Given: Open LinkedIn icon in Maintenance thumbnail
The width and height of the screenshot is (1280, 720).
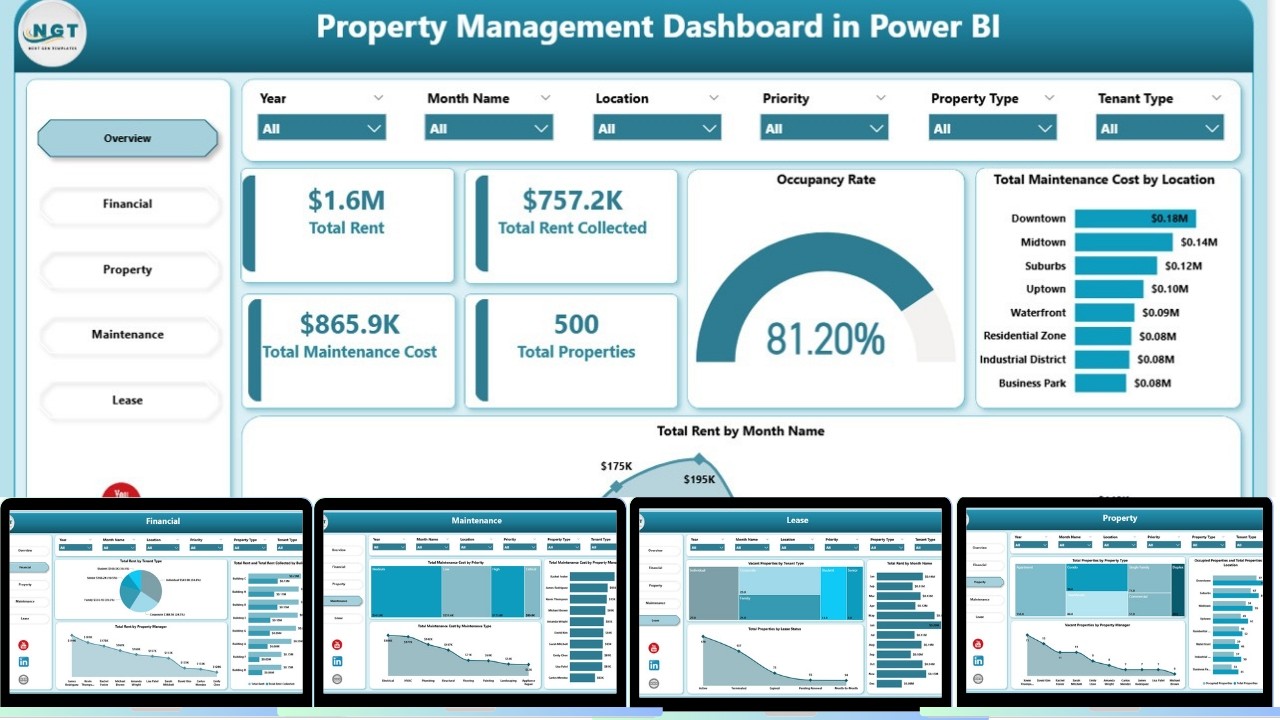Looking at the screenshot, I should 337,661.
